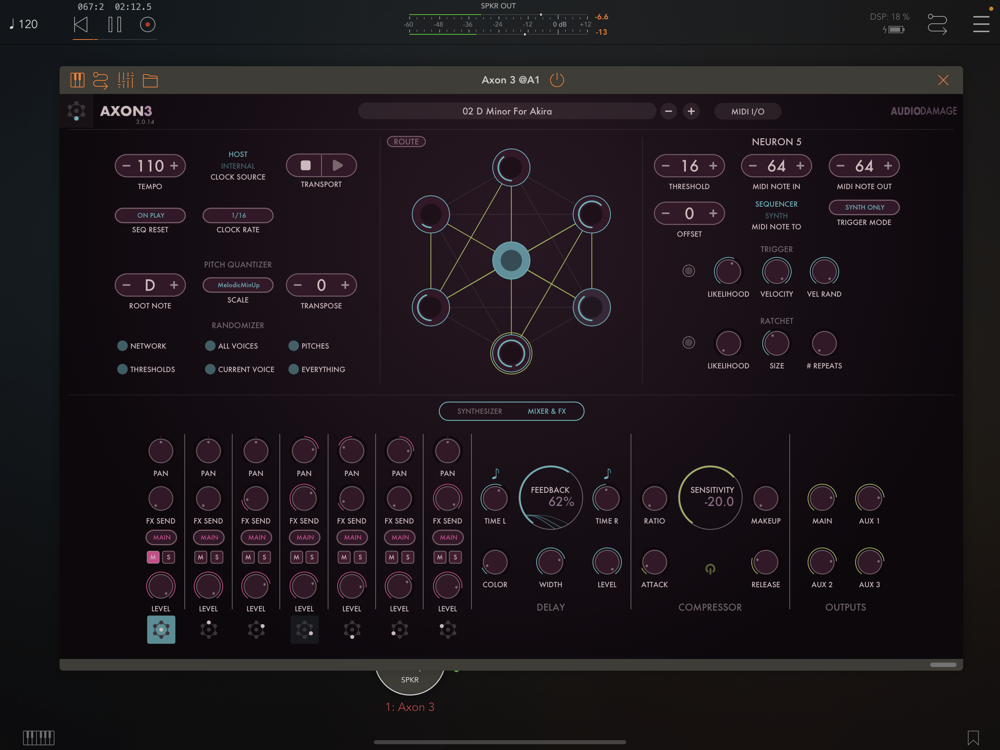Randomize Network
This screenshot has height=750, width=1000.
[x=122, y=346]
